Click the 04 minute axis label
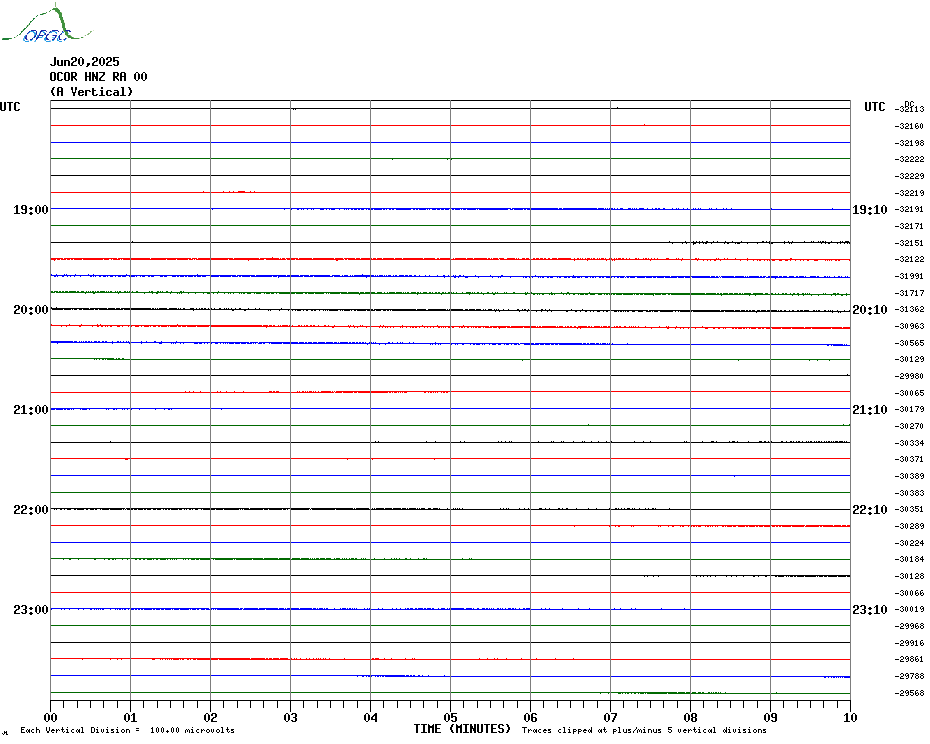The height and width of the screenshot is (744, 930). click(x=371, y=717)
